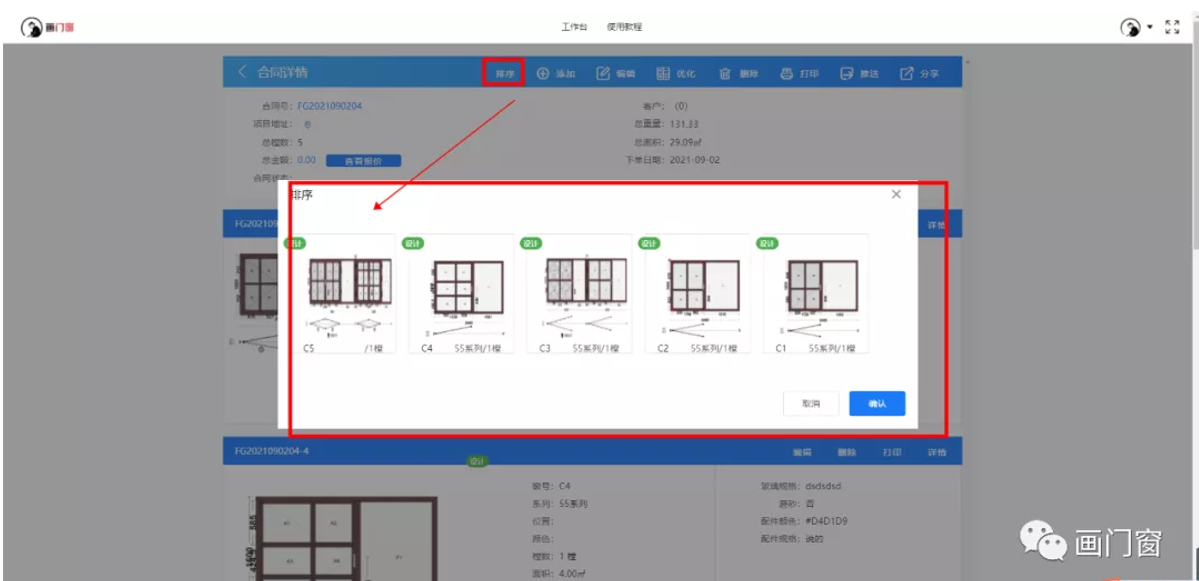This screenshot has width=1199, height=581.
Task: Click the 编辑 pencil icon in header
Action: click(603, 73)
